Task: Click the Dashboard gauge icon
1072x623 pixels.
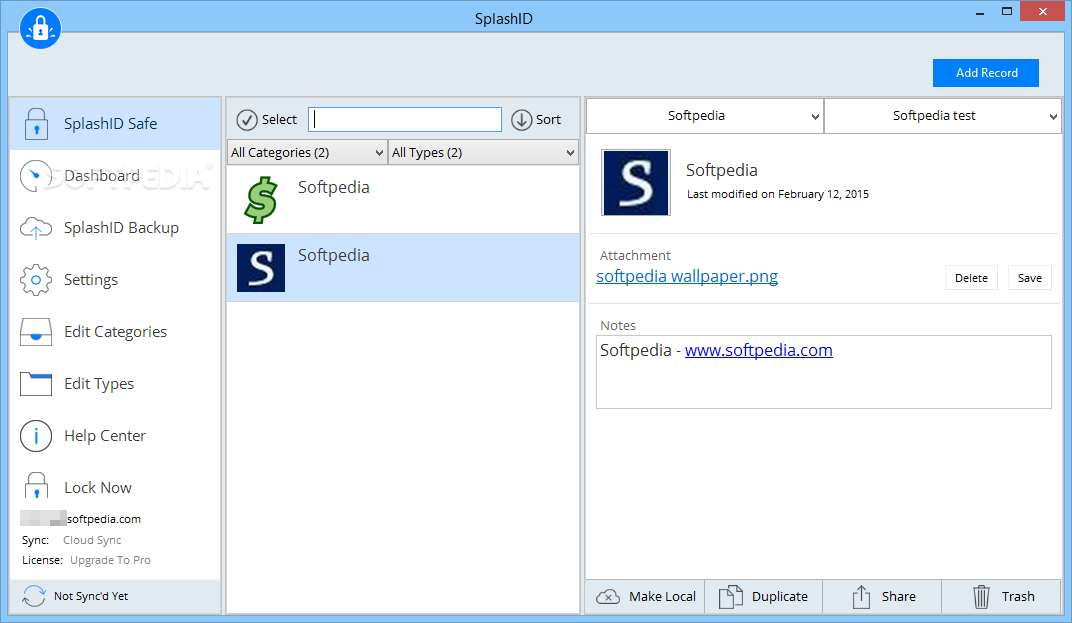Action: click(x=36, y=176)
